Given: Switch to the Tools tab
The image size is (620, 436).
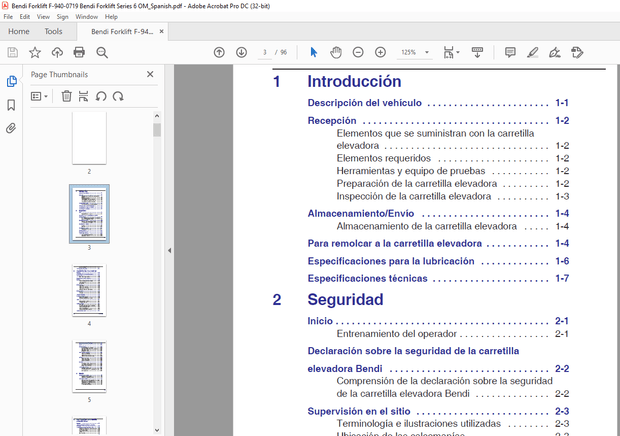Looking at the screenshot, I should point(53,31).
